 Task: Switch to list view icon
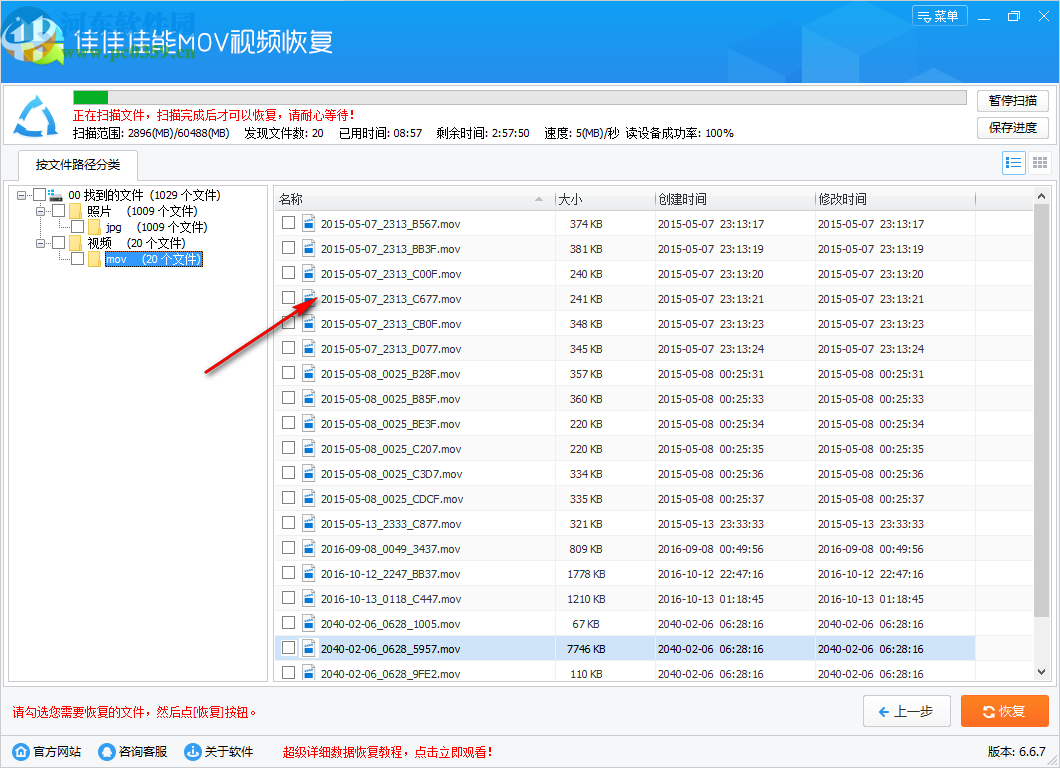[1013, 163]
